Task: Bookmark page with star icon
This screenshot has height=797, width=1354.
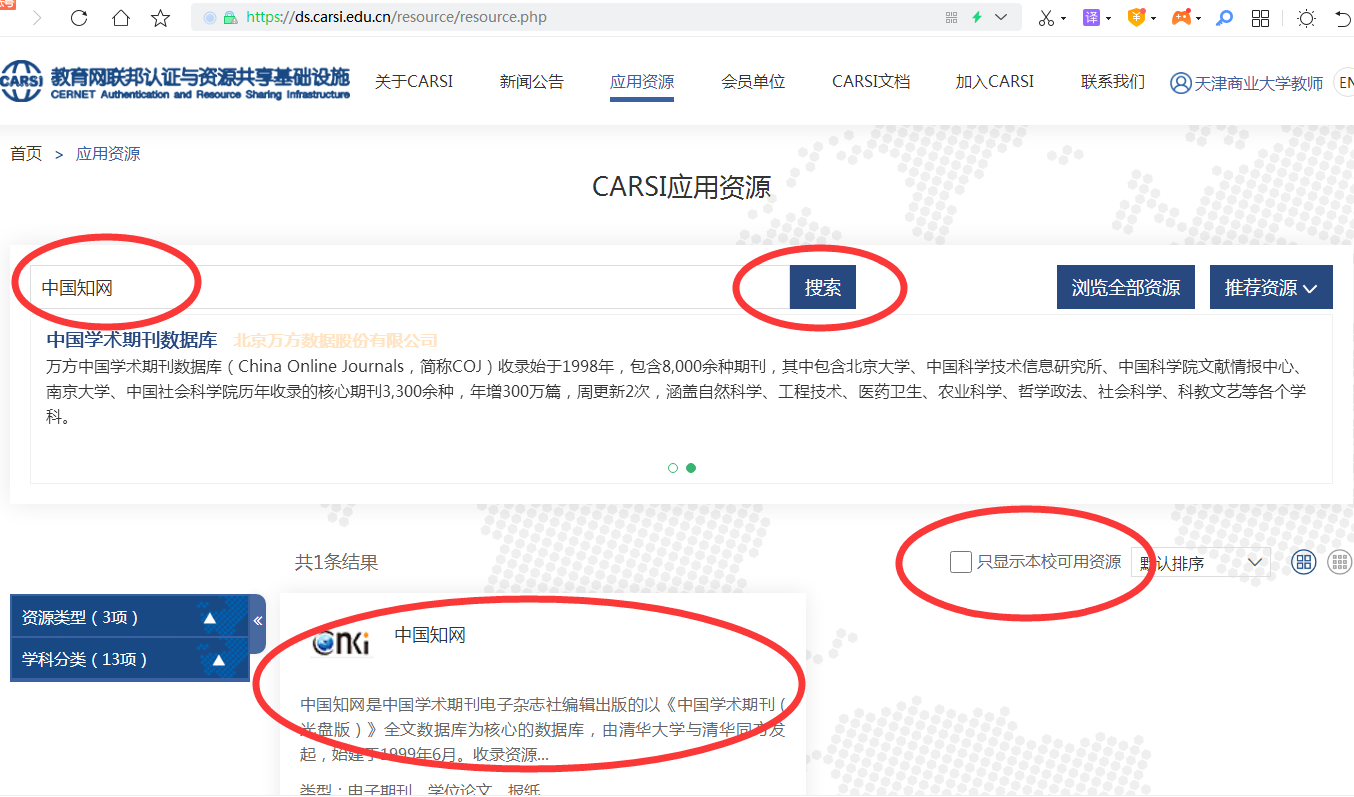Action: point(160,17)
